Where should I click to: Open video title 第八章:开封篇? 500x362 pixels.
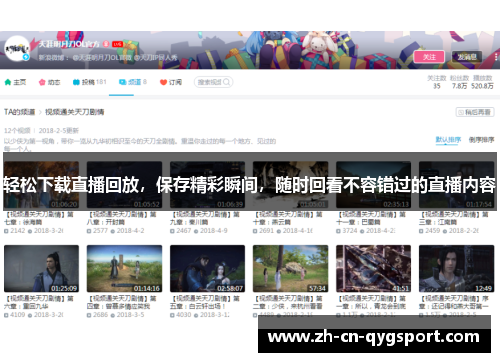[121, 218]
